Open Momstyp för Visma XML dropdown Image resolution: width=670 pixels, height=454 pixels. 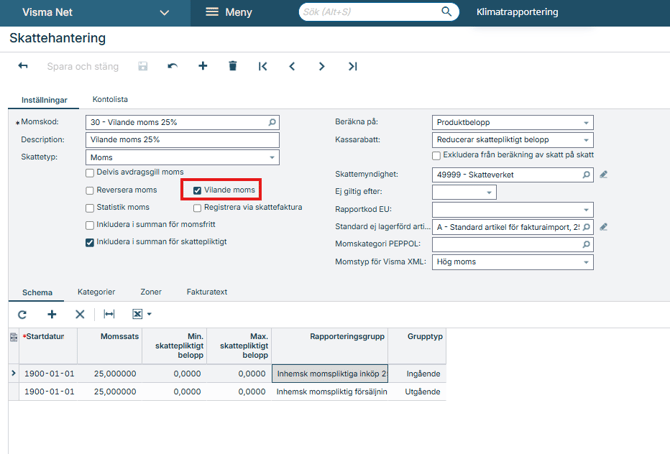[586, 262]
